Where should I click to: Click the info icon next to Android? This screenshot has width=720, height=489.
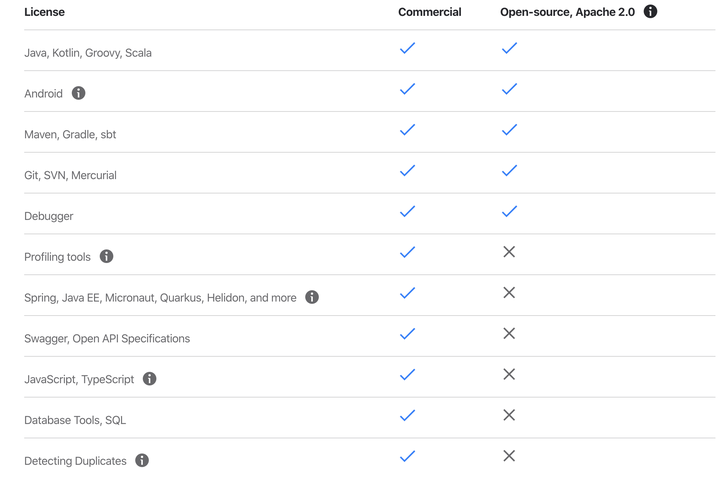79,93
